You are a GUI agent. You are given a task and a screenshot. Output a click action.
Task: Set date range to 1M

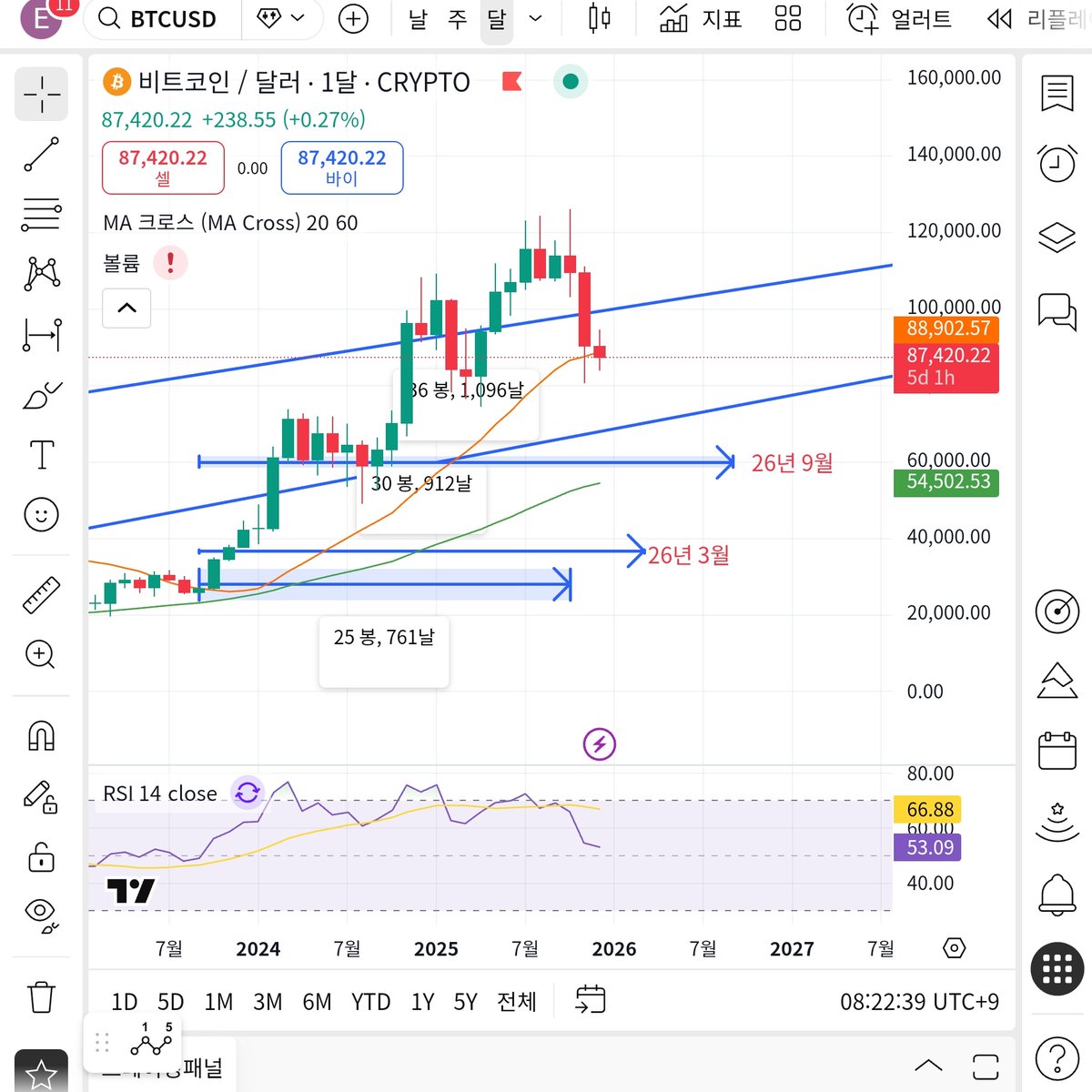[x=218, y=1002]
